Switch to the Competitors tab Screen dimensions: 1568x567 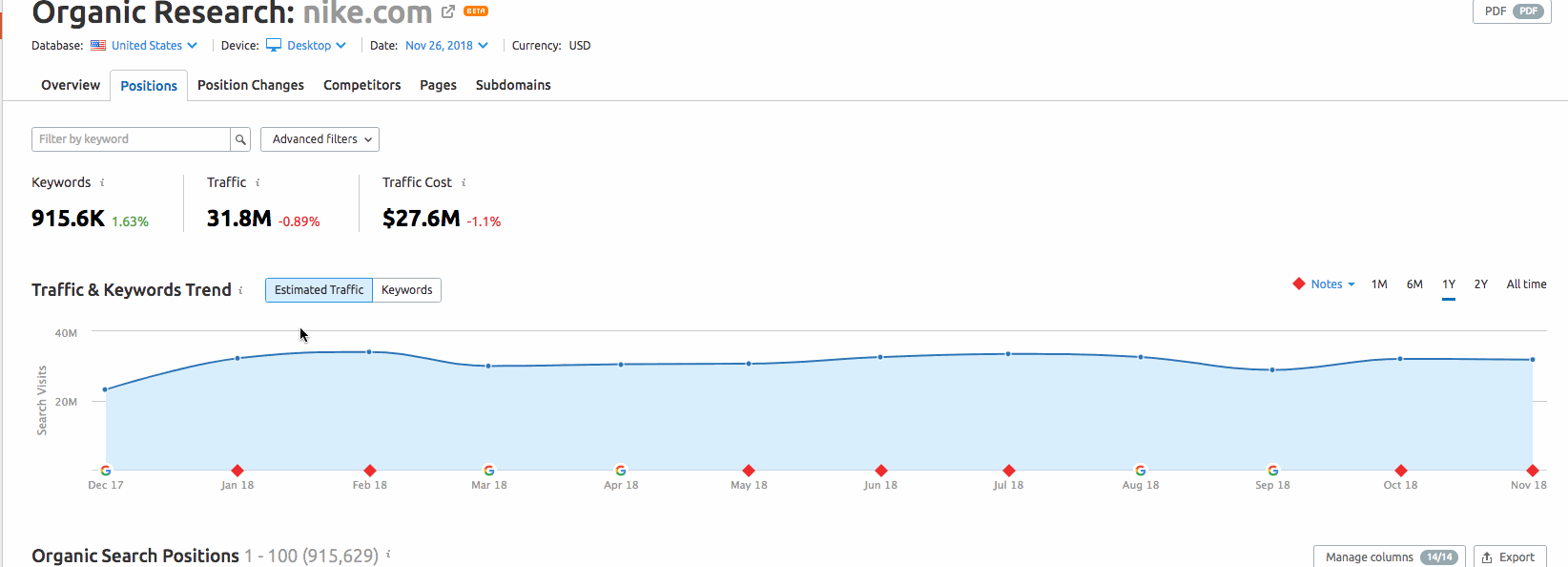[361, 85]
